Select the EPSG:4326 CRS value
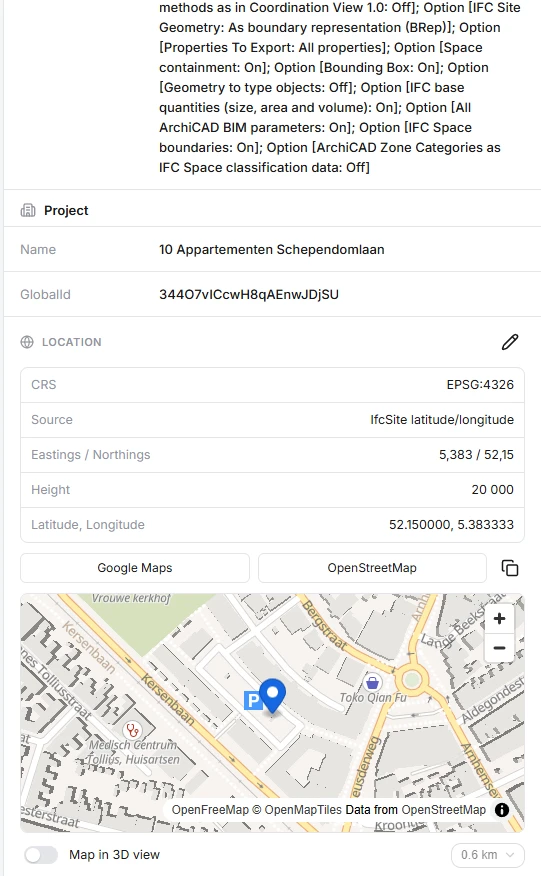Viewport: 541px width, 876px height. tap(480, 384)
